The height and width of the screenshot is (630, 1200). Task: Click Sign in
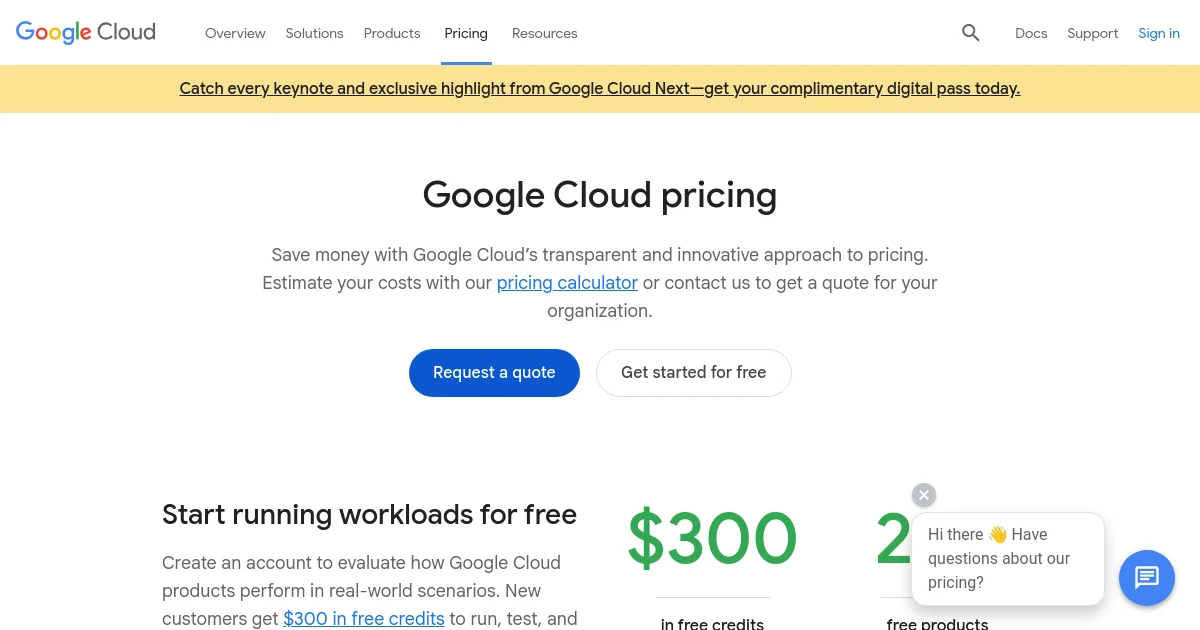point(1159,33)
